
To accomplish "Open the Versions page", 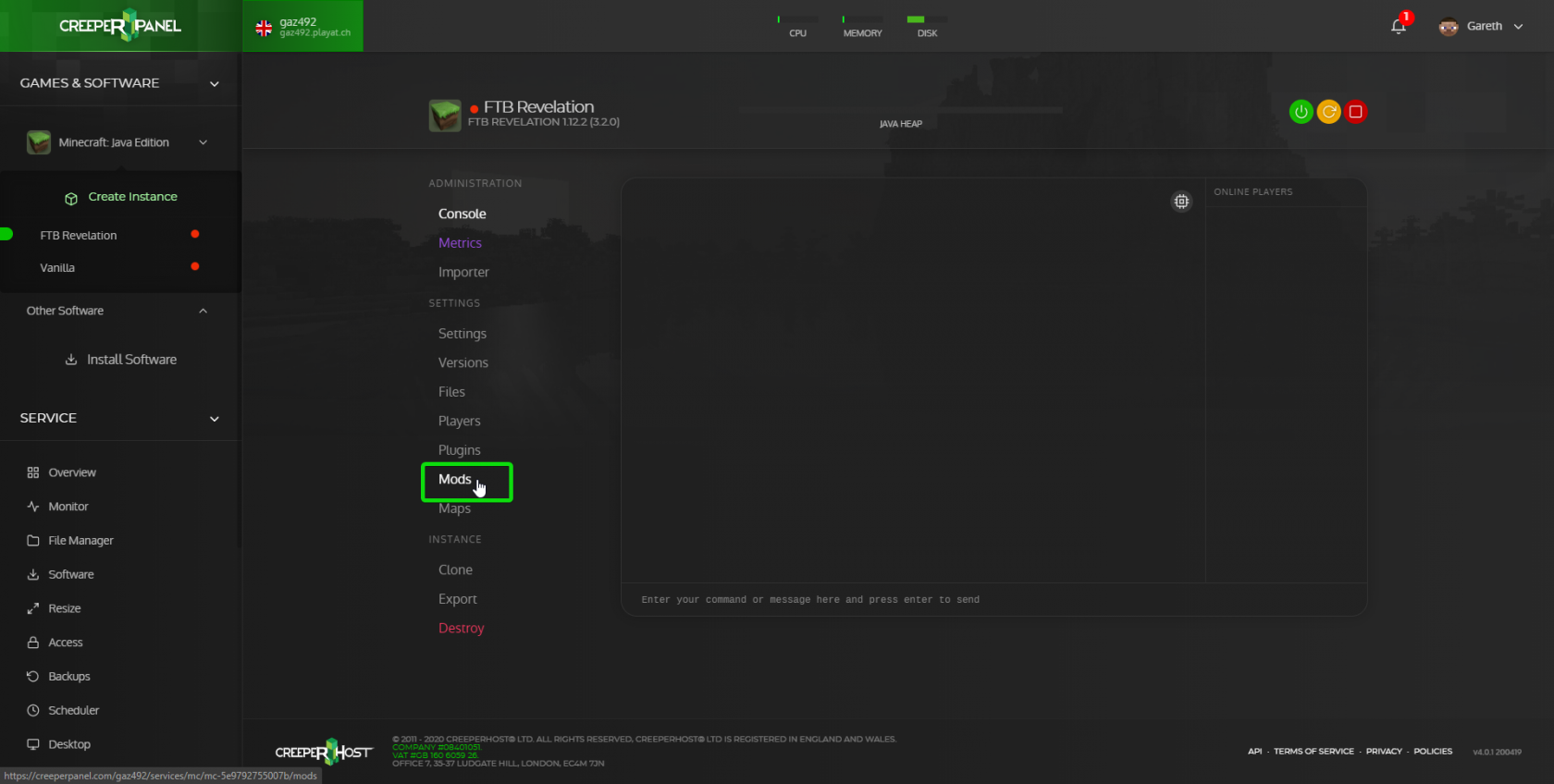I will (x=463, y=362).
